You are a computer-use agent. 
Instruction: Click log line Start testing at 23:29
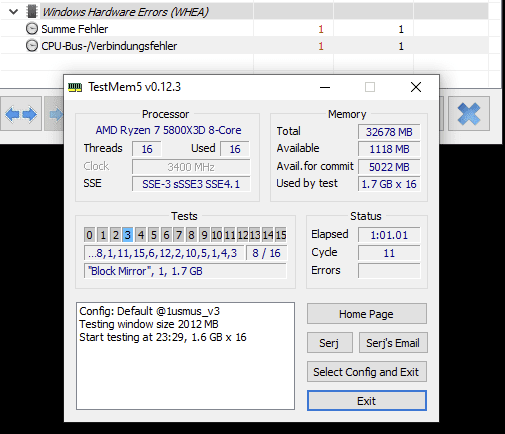point(163,337)
